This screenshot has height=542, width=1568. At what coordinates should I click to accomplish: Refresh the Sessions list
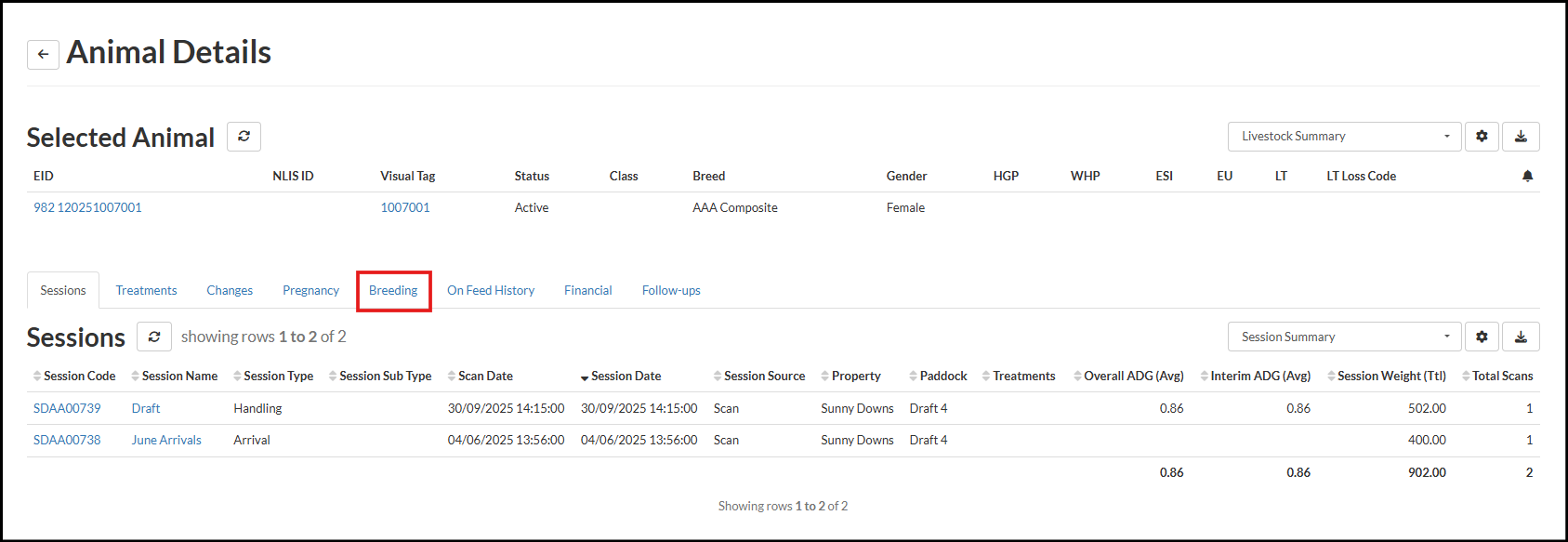pyautogui.click(x=154, y=337)
